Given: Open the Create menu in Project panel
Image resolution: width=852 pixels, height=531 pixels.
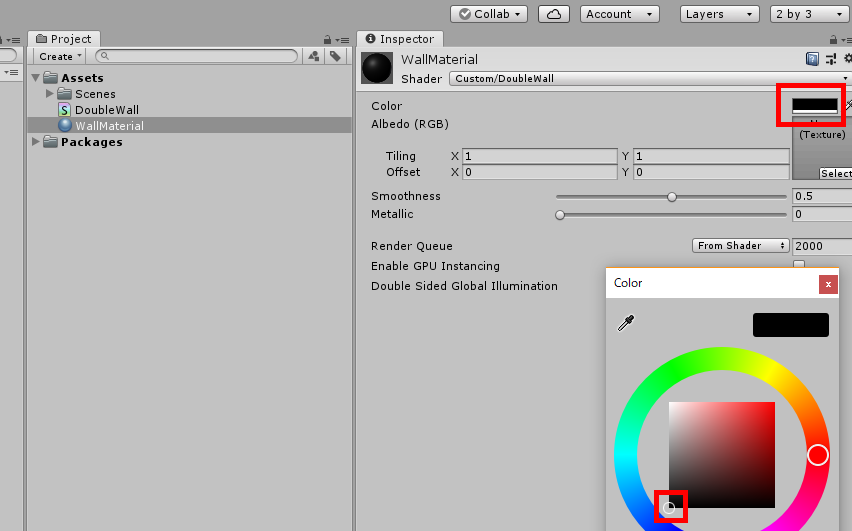Looking at the screenshot, I should click(x=60, y=57).
